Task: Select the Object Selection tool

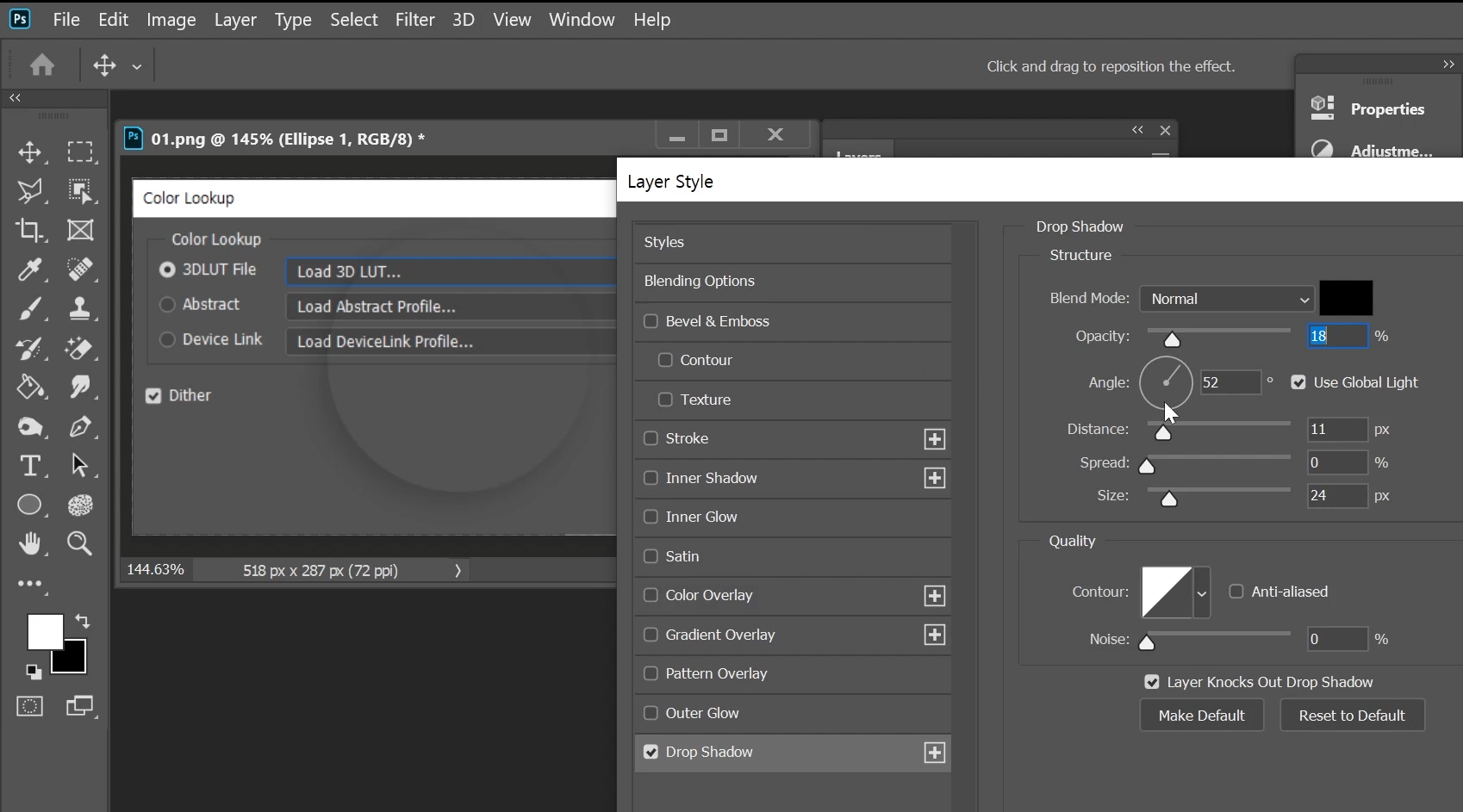Action: (x=80, y=191)
